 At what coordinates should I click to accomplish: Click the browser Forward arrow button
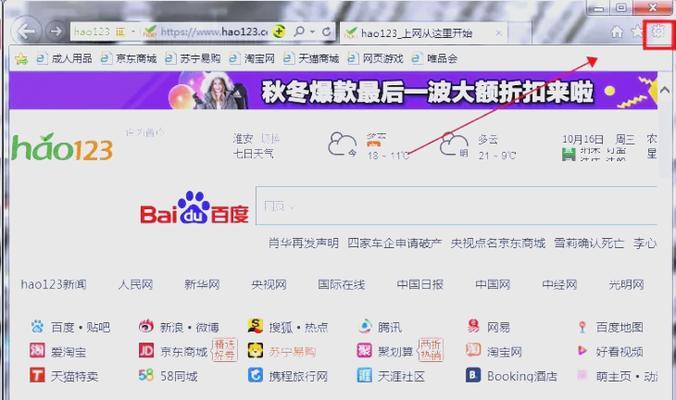coord(56,31)
